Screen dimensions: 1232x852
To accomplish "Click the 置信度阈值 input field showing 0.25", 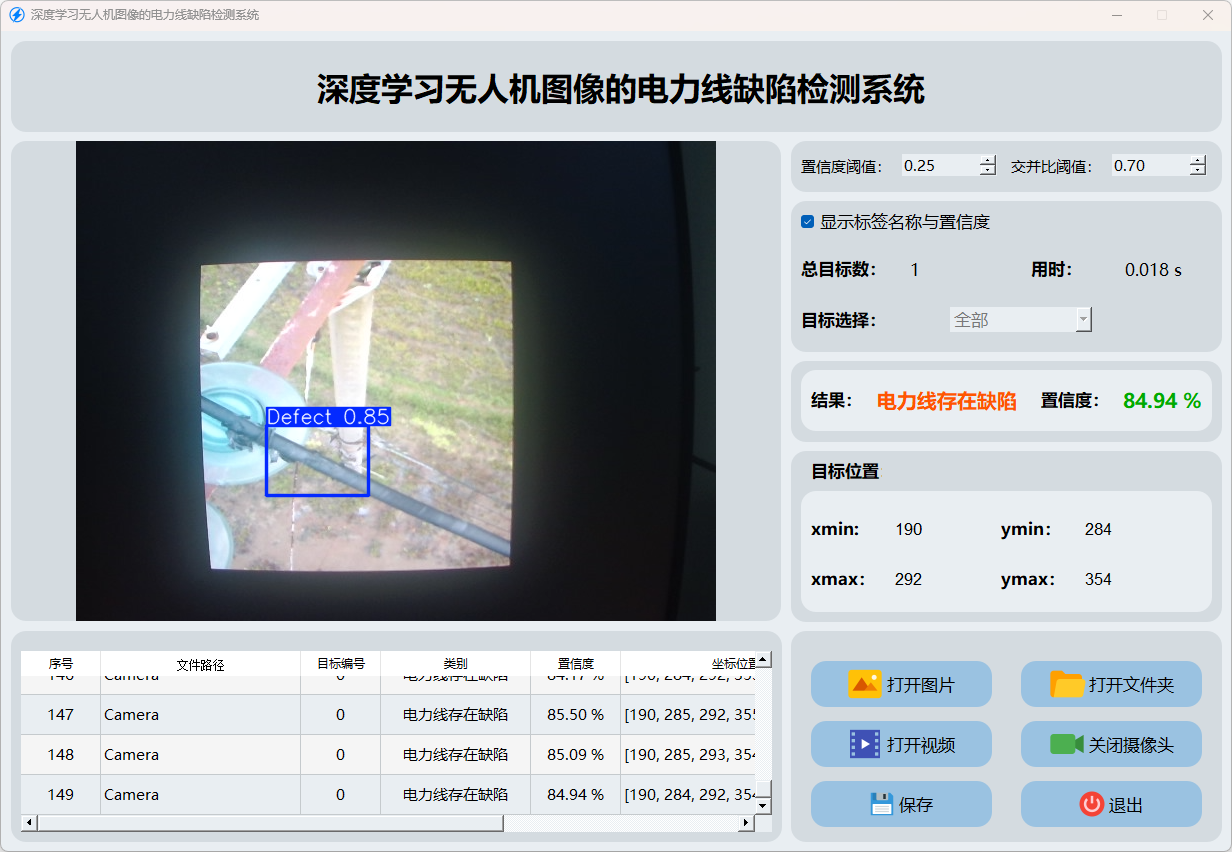I will [938, 166].
